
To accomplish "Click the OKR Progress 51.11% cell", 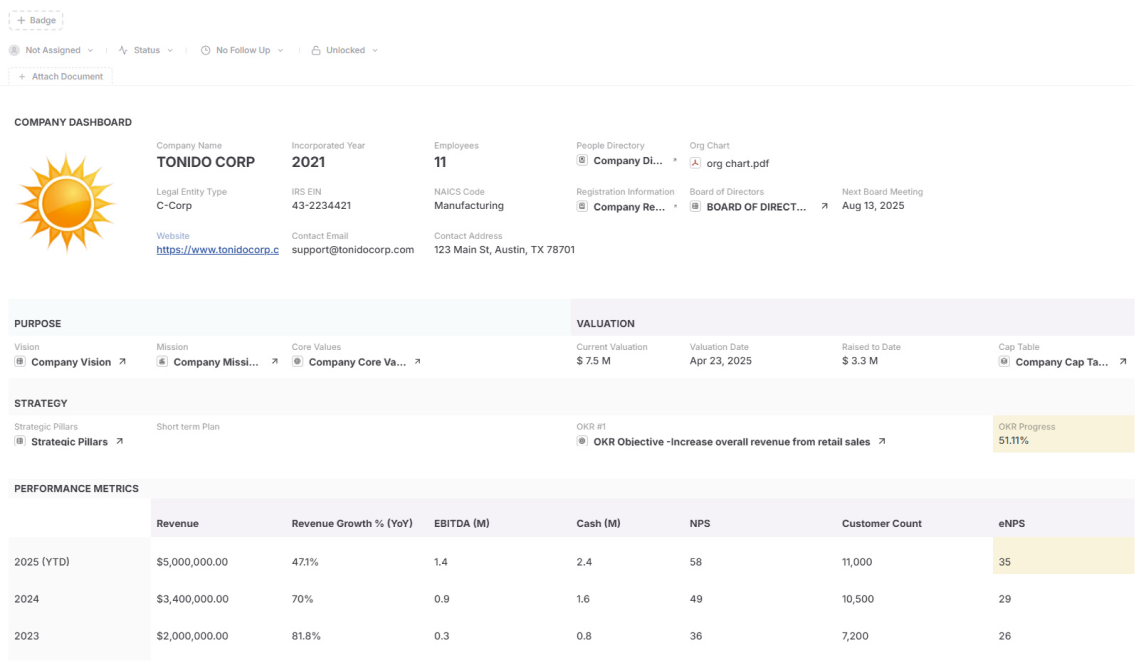I will pyautogui.click(x=1063, y=434).
